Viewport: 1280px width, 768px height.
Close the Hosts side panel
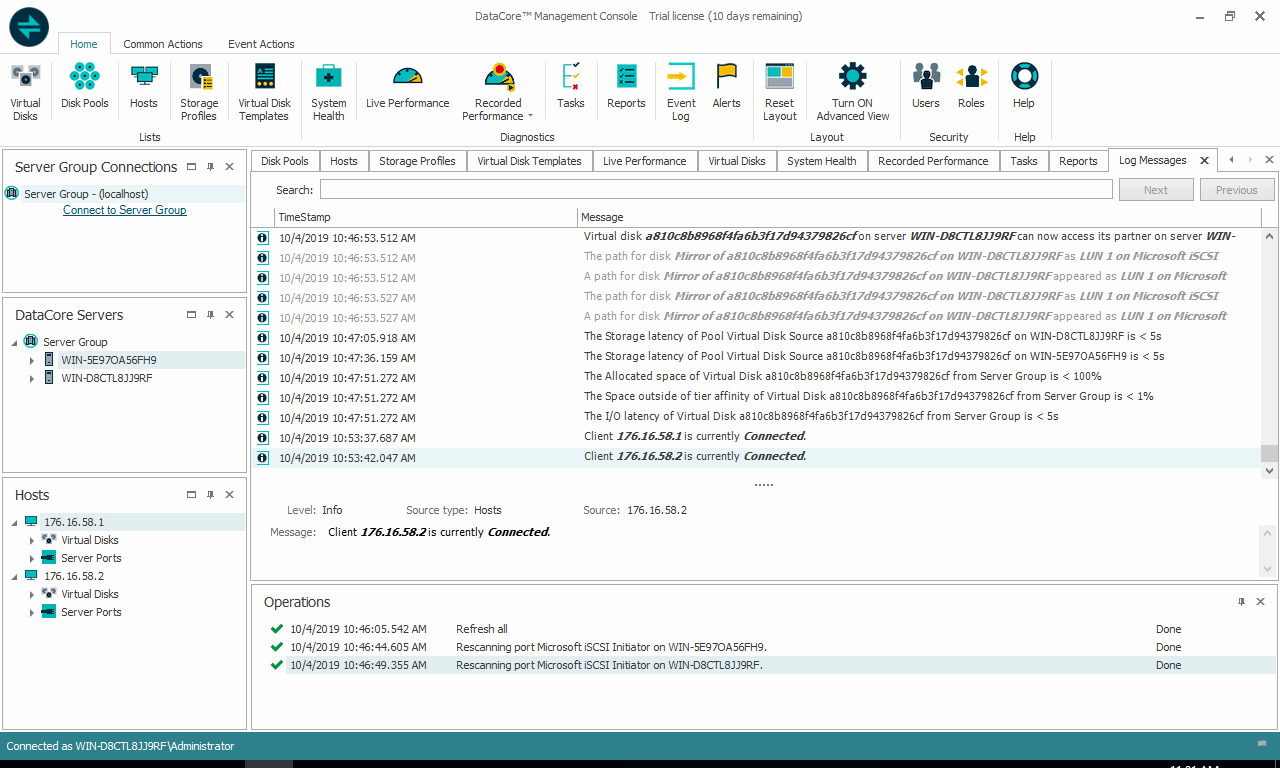229,495
